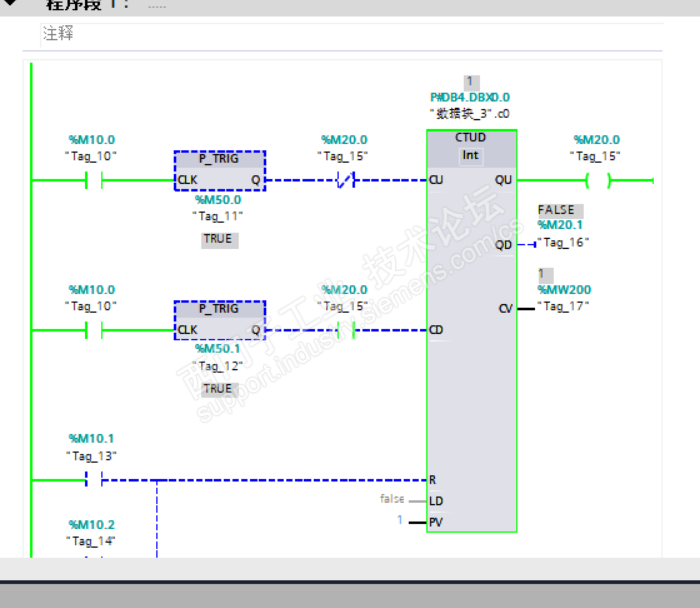
Task: Click the CU input pin of CTUD
Action: pos(436,180)
